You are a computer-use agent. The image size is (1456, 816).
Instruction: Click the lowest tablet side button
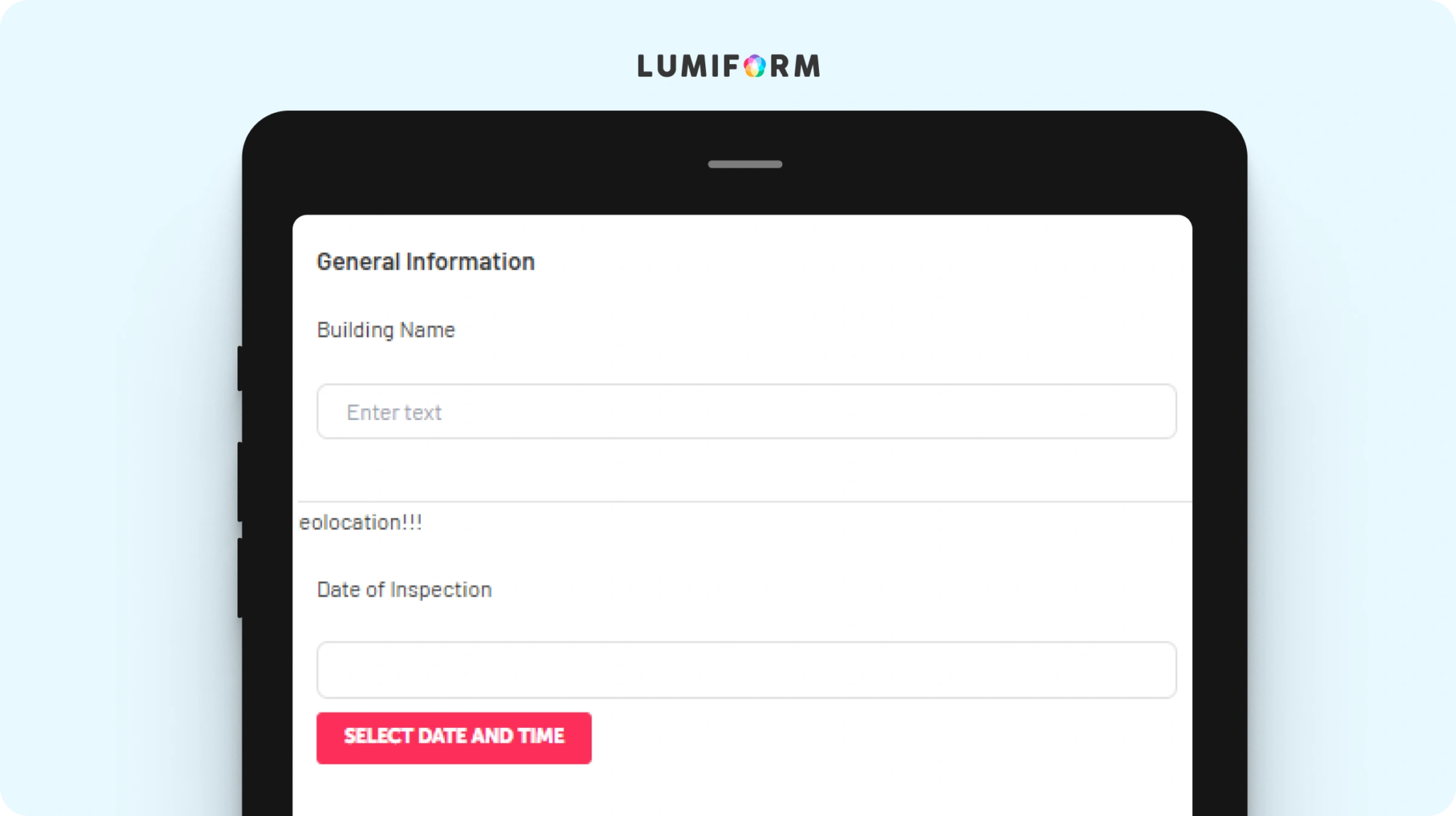click(x=240, y=578)
